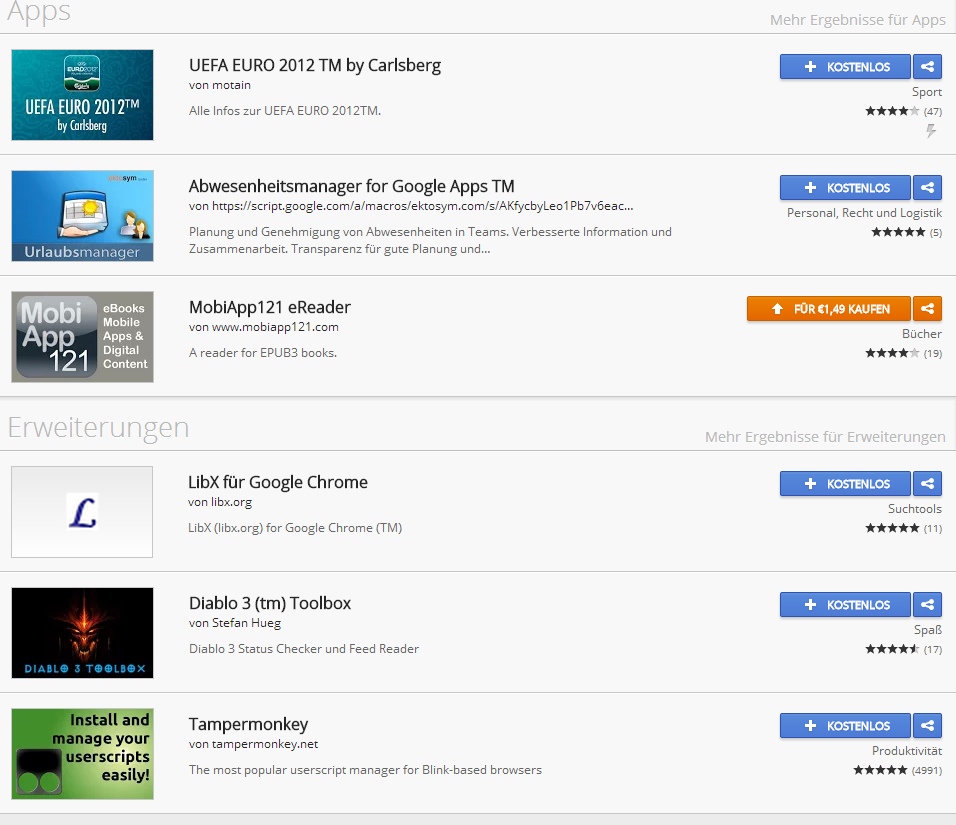Open the UEFA EURO 2012 app thumbnail
Screen dimensions: 956x825
pos(82,95)
